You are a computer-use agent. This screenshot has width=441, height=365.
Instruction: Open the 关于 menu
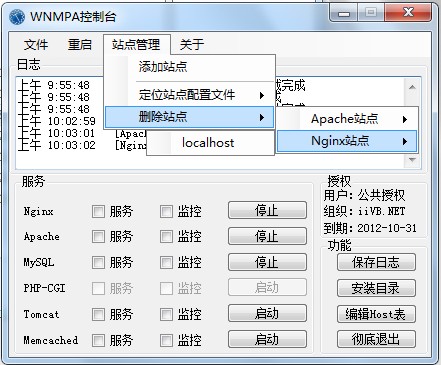192,44
